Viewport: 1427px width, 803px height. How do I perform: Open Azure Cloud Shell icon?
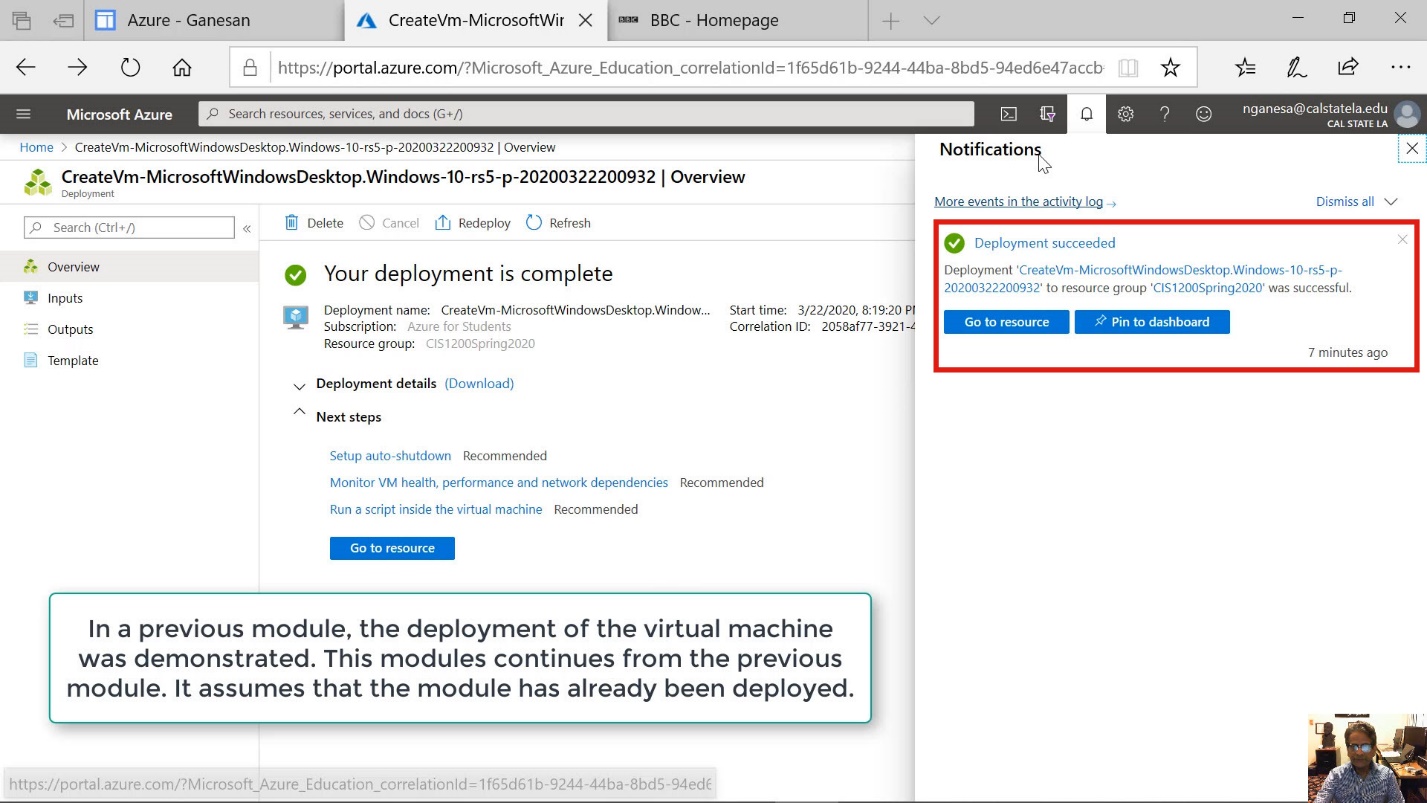(1009, 114)
